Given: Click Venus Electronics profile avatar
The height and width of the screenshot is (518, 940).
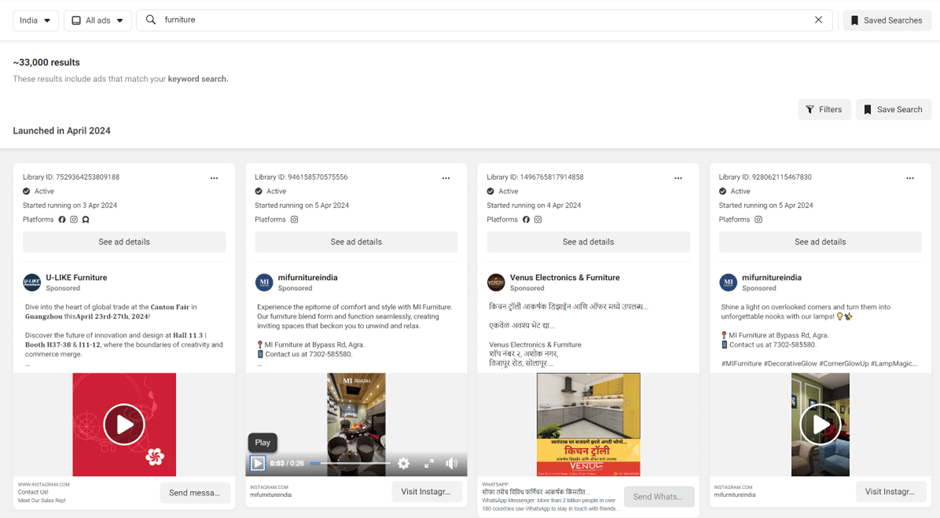Looking at the screenshot, I should click(496, 282).
